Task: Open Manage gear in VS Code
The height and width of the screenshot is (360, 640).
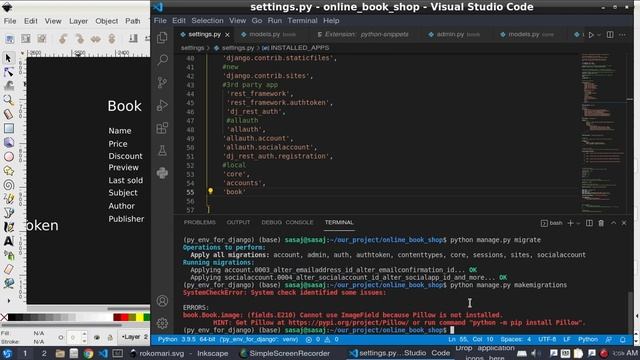Action: 162,323
